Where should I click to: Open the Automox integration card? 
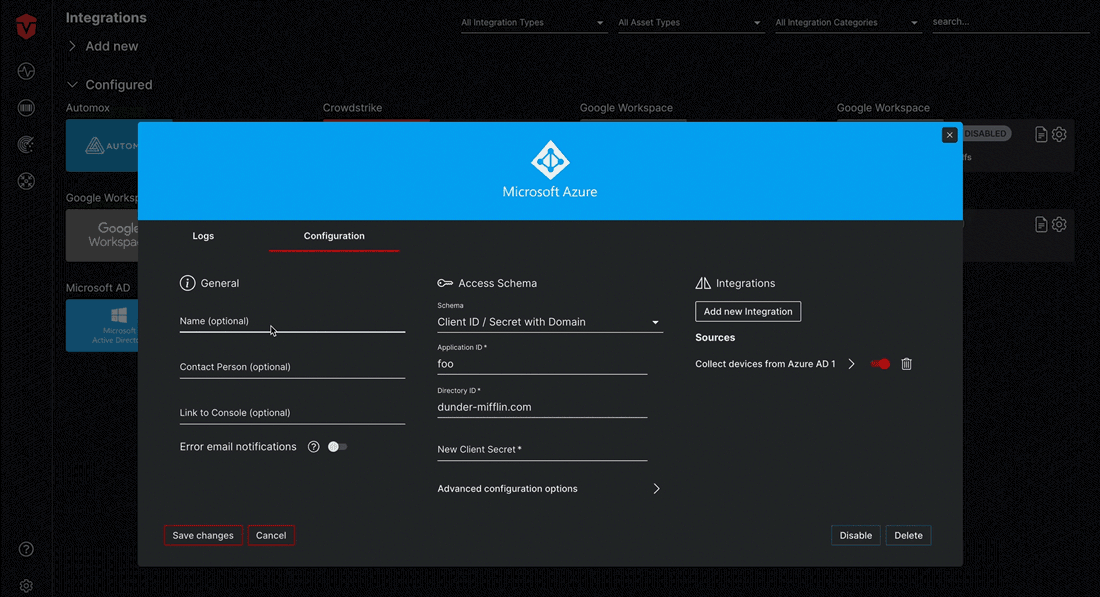tap(102, 146)
